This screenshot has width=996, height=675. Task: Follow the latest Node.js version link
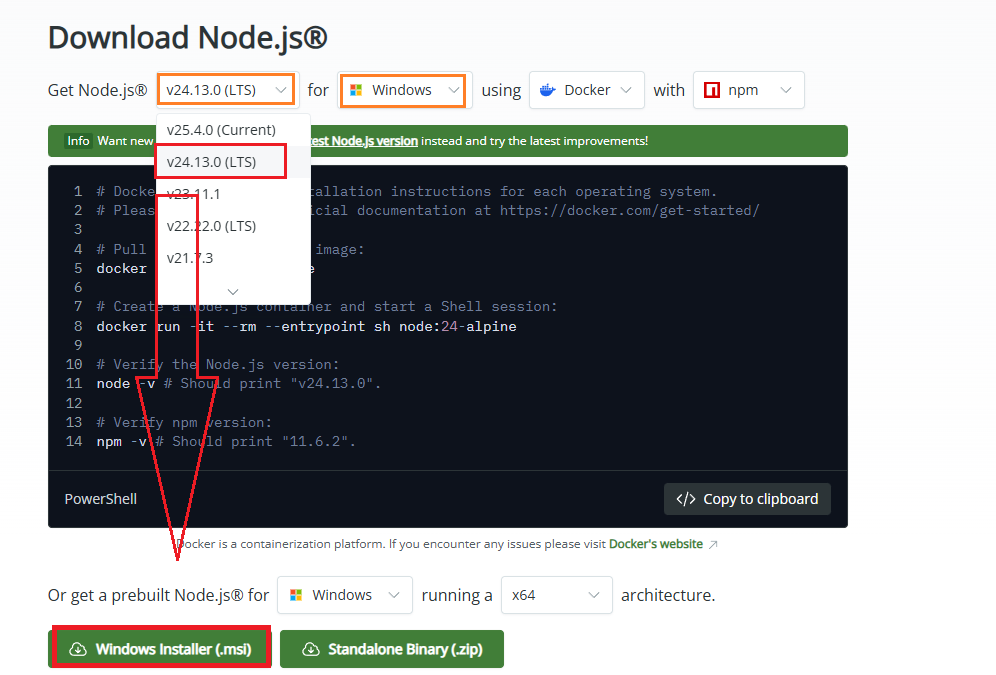point(364,141)
